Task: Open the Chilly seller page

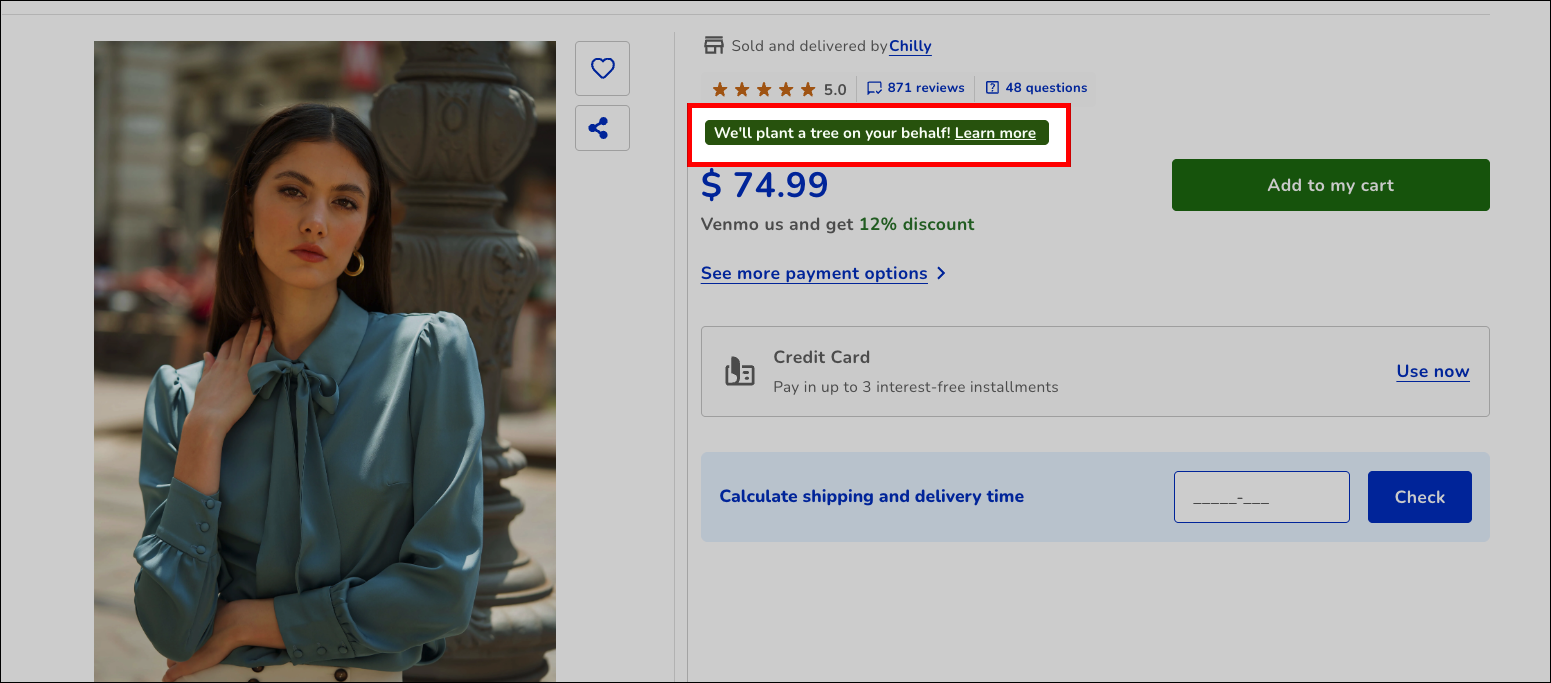Action: pyautogui.click(x=910, y=46)
